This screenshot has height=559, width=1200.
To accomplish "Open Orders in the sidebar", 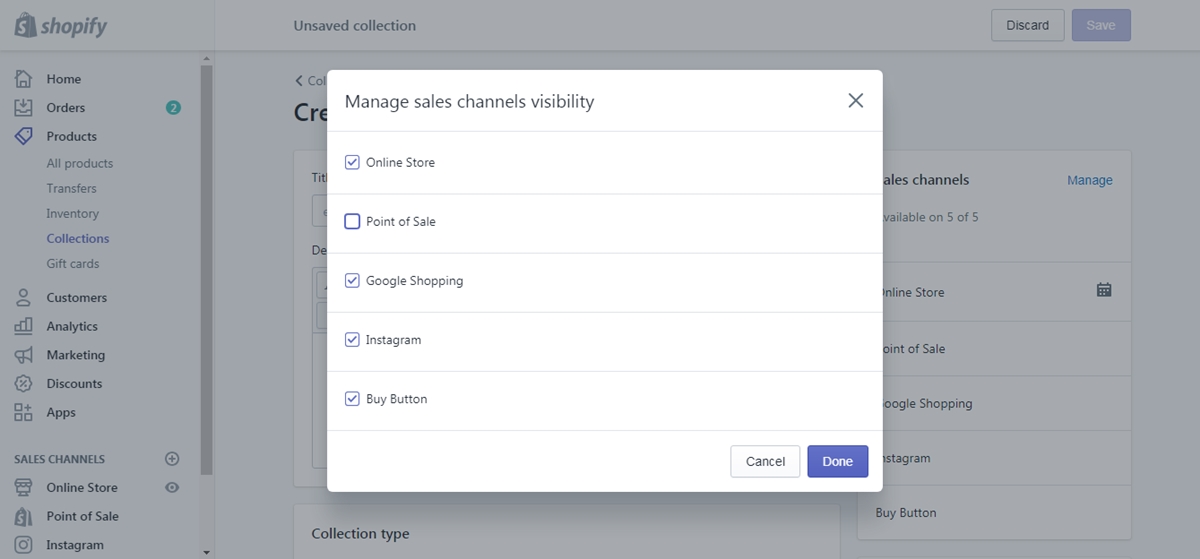I will 66,108.
